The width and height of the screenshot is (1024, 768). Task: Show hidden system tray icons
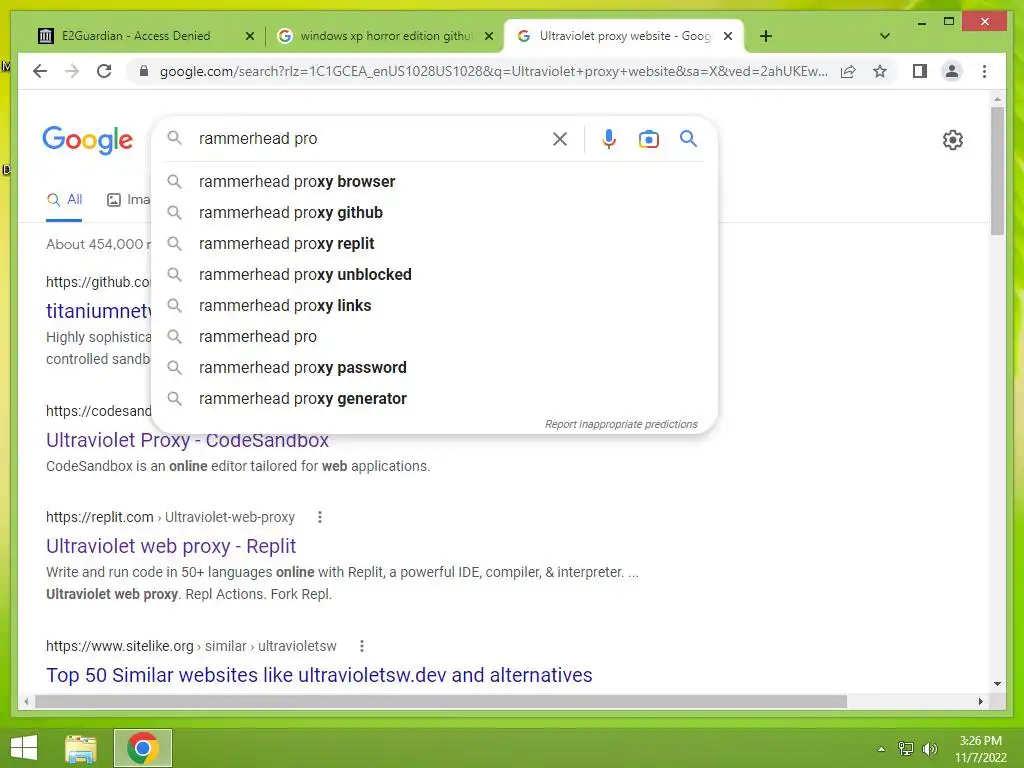882,749
